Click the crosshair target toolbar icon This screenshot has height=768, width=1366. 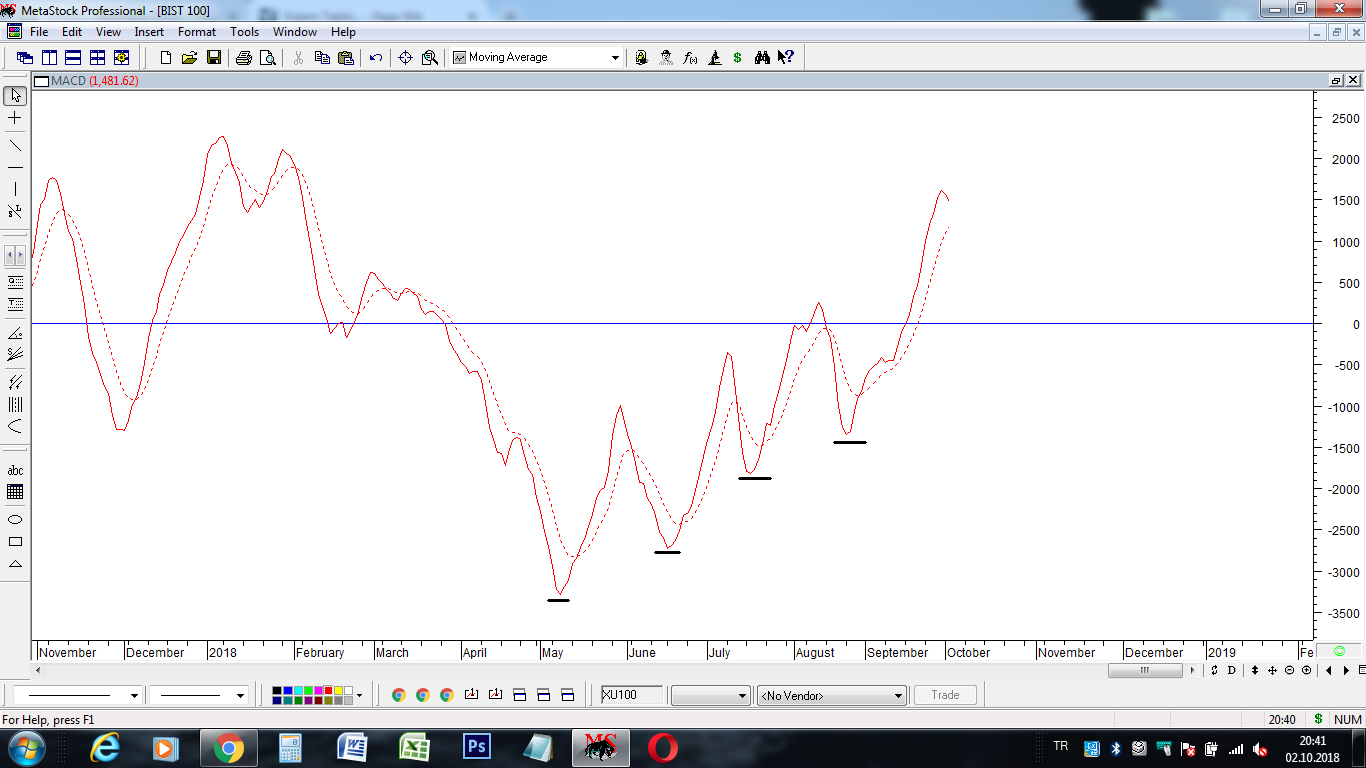[405, 58]
